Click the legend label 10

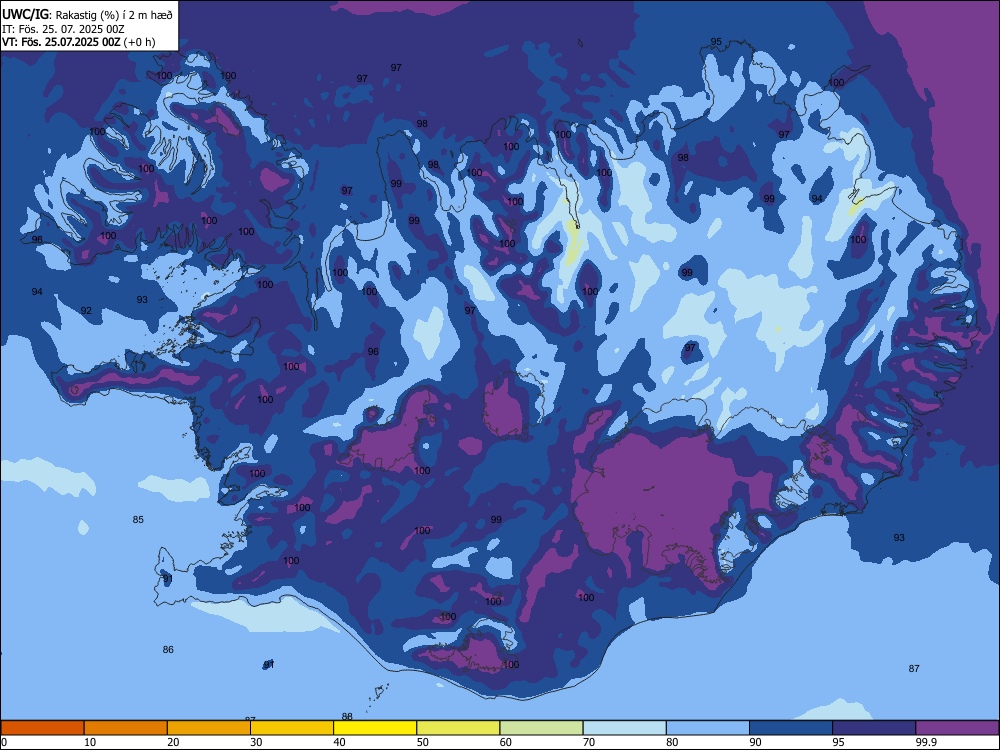pos(90,742)
